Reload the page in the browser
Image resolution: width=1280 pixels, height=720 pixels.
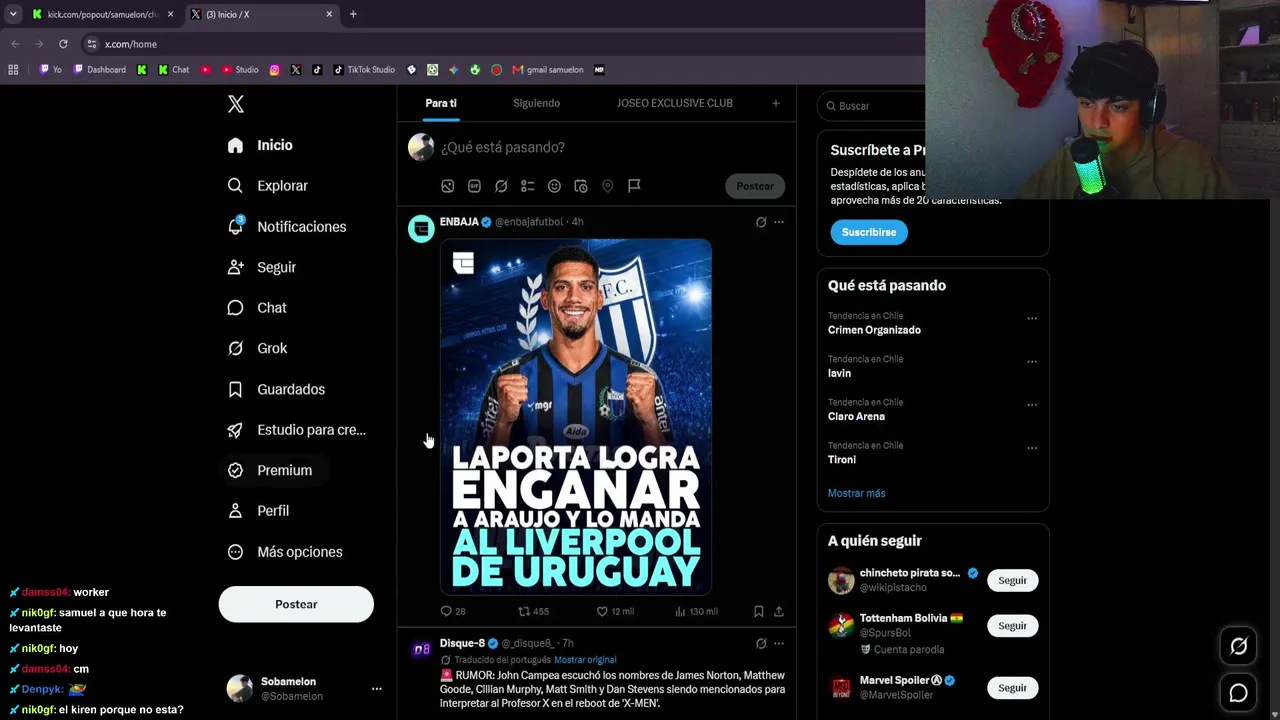click(63, 44)
